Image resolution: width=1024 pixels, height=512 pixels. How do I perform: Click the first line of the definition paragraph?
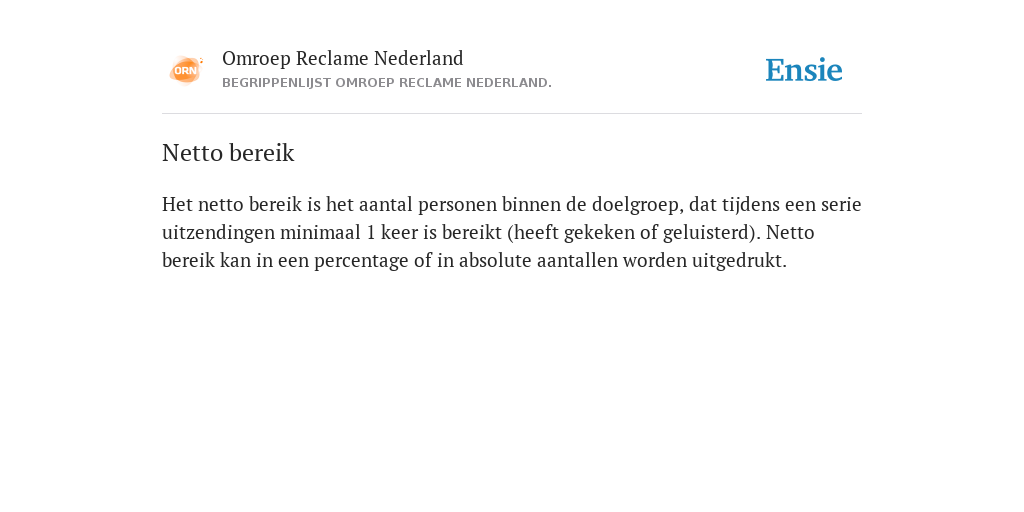[x=512, y=204]
